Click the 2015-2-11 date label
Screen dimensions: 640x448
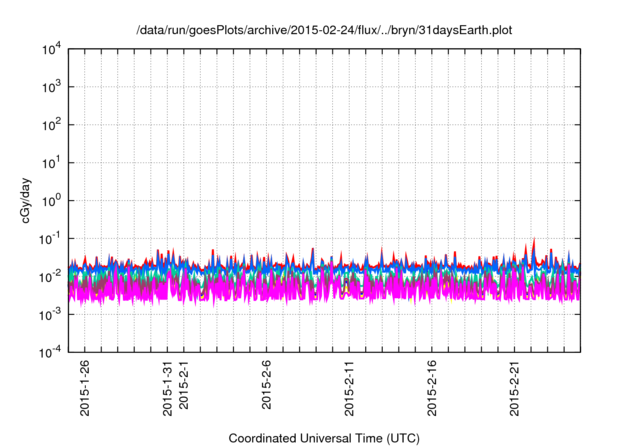coord(349,388)
